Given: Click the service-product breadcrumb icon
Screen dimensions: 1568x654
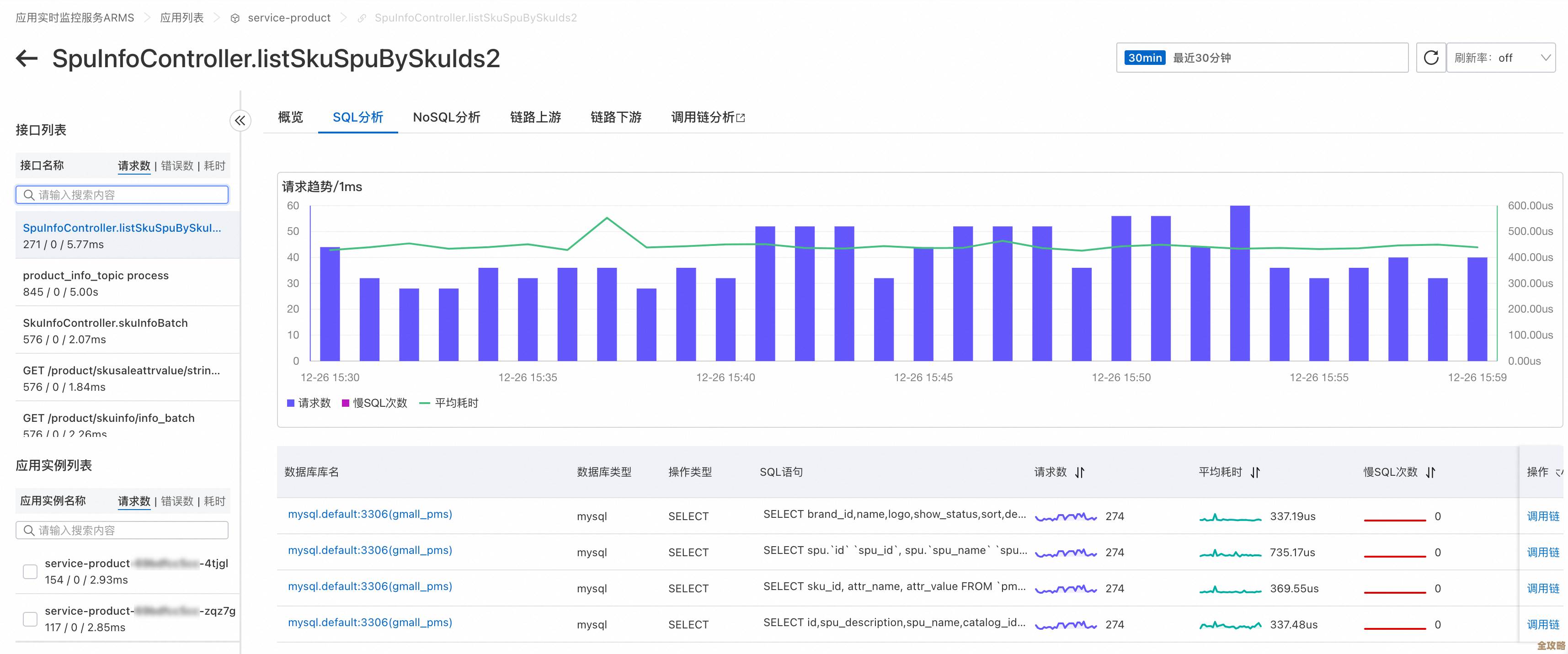Looking at the screenshot, I should [x=235, y=18].
